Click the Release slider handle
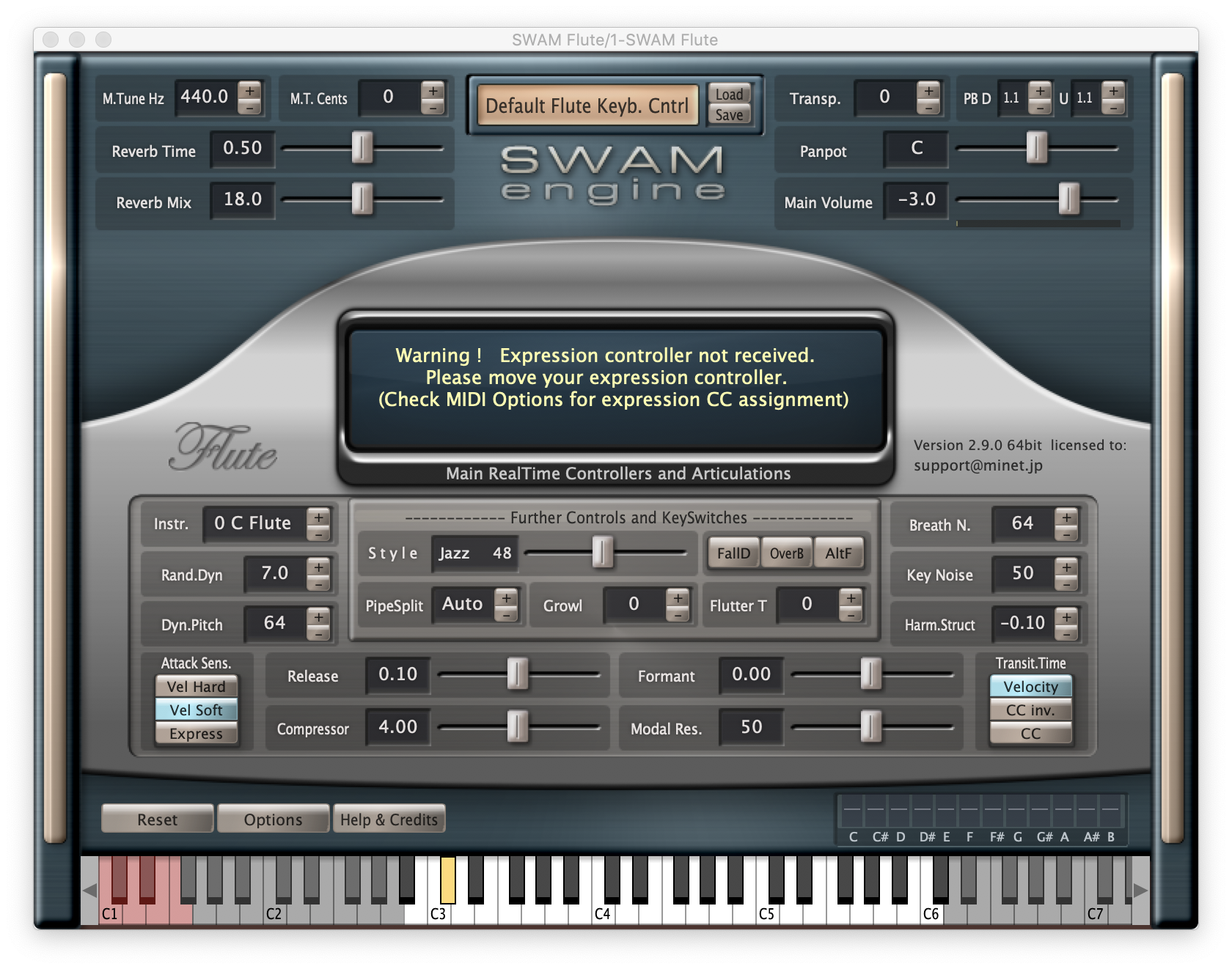 pyautogui.click(x=517, y=674)
